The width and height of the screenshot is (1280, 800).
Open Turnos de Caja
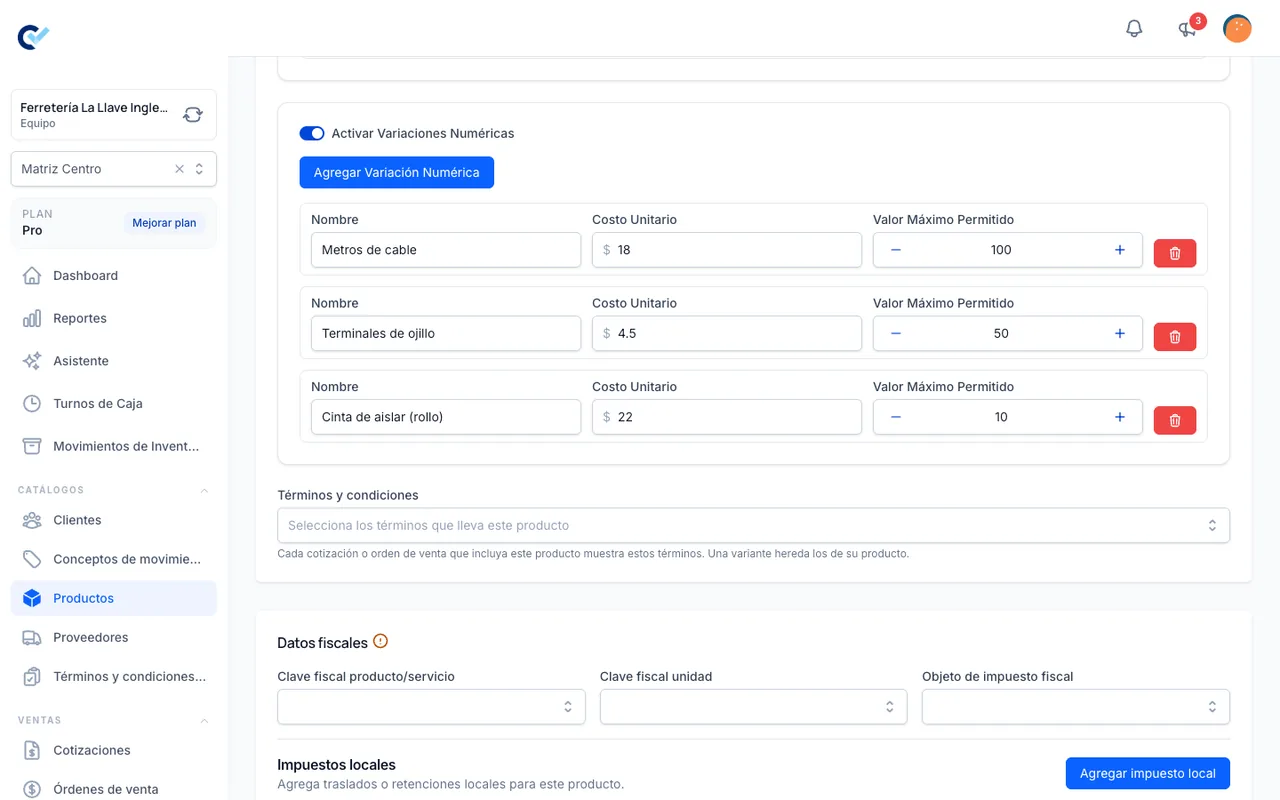114,403
